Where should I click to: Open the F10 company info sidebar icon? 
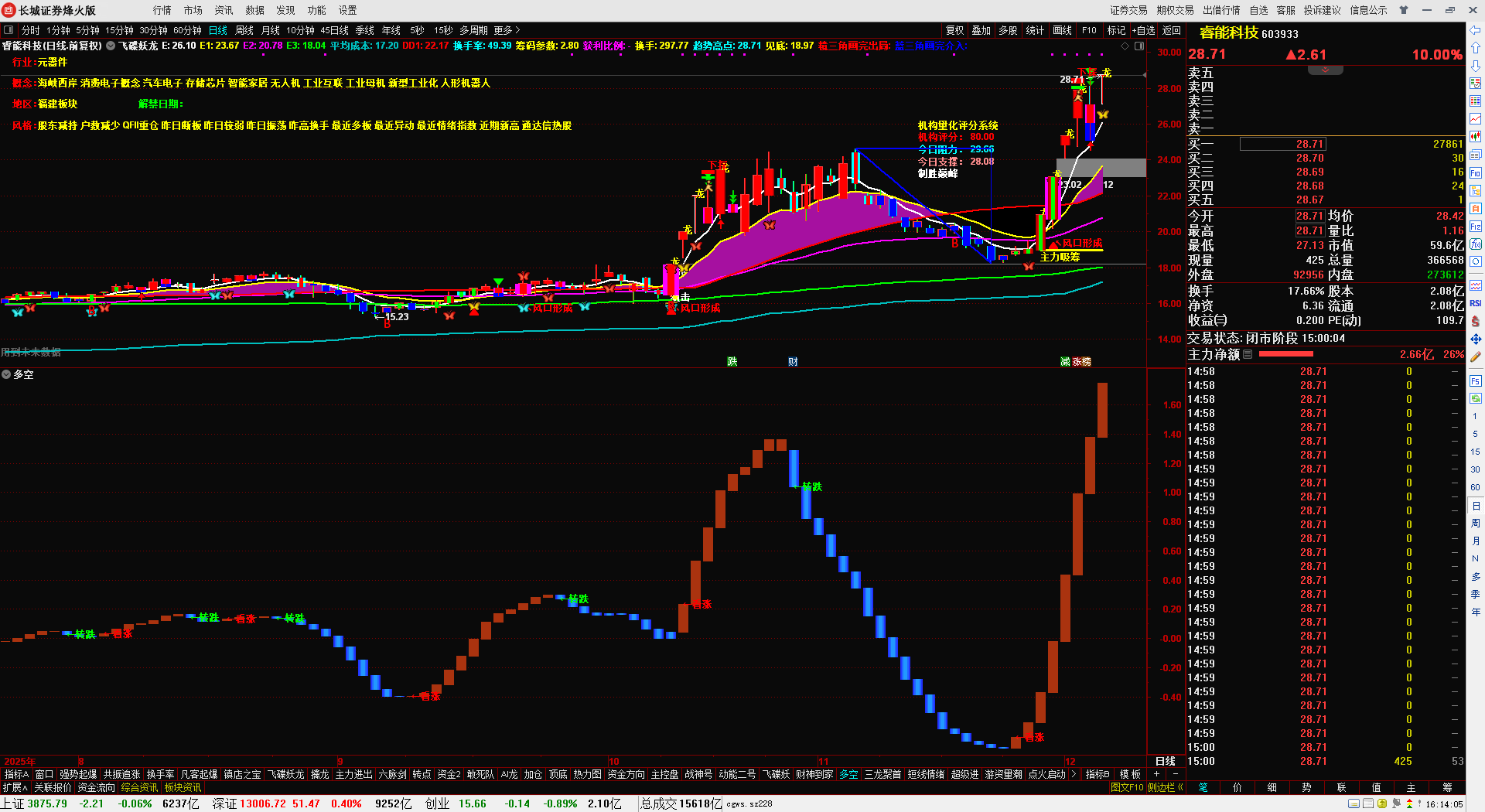point(1476,173)
